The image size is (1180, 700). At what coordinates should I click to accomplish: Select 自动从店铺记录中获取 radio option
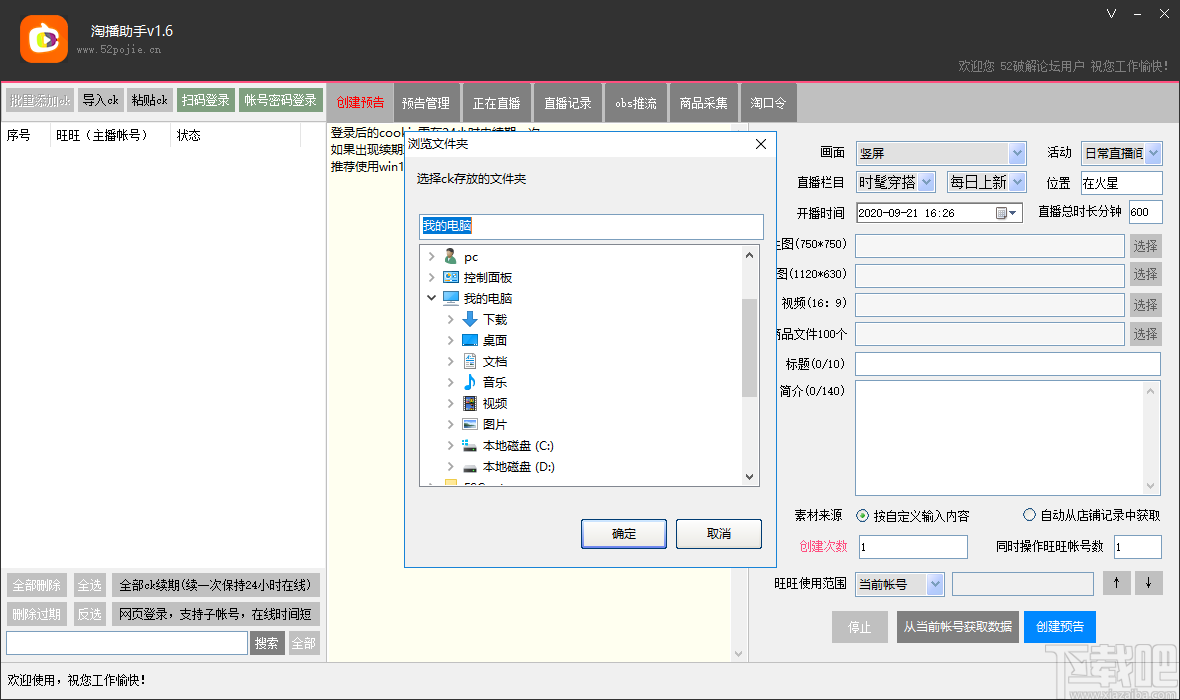[1029, 515]
